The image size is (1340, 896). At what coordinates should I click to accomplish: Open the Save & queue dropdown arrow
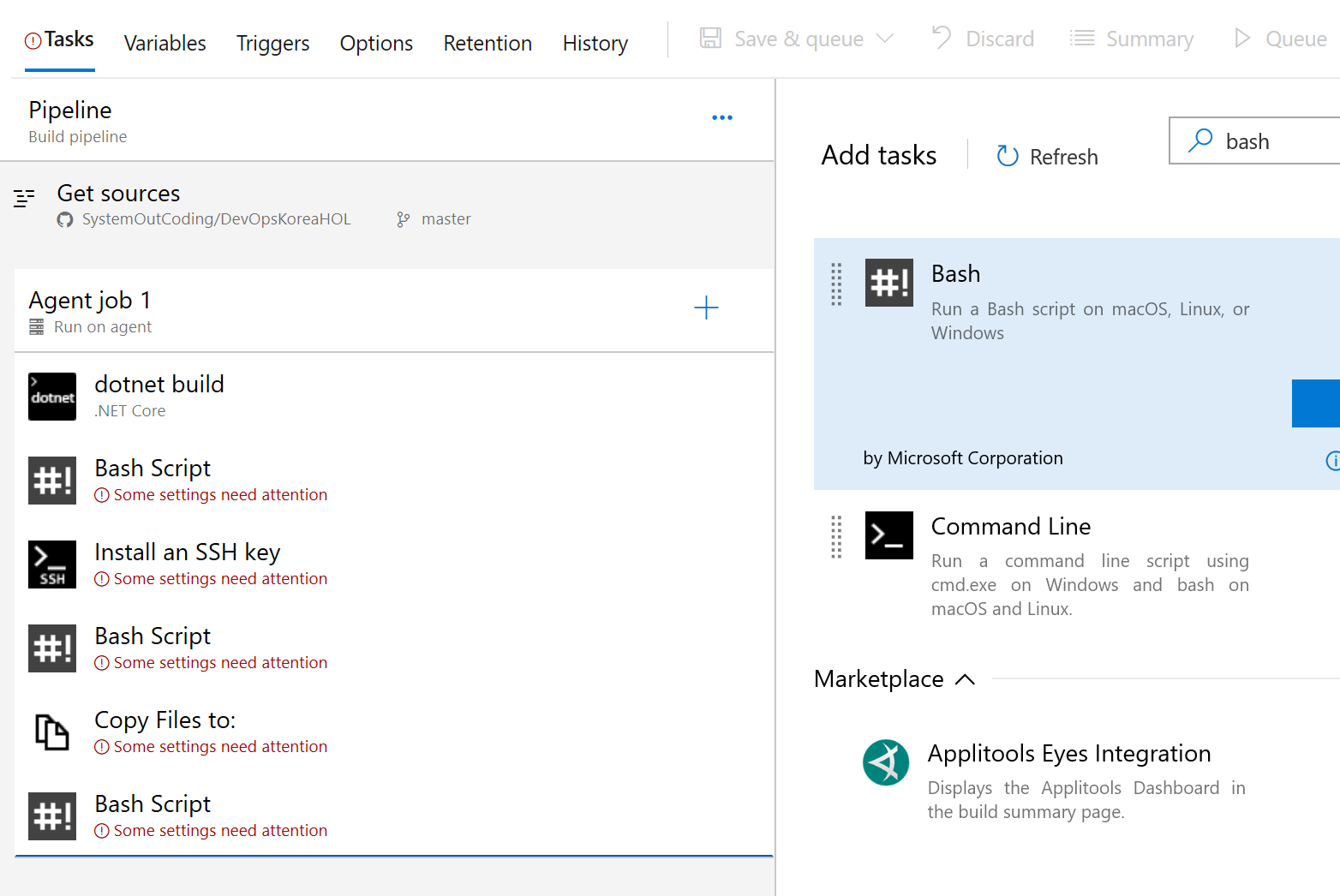(x=887, y=39)
